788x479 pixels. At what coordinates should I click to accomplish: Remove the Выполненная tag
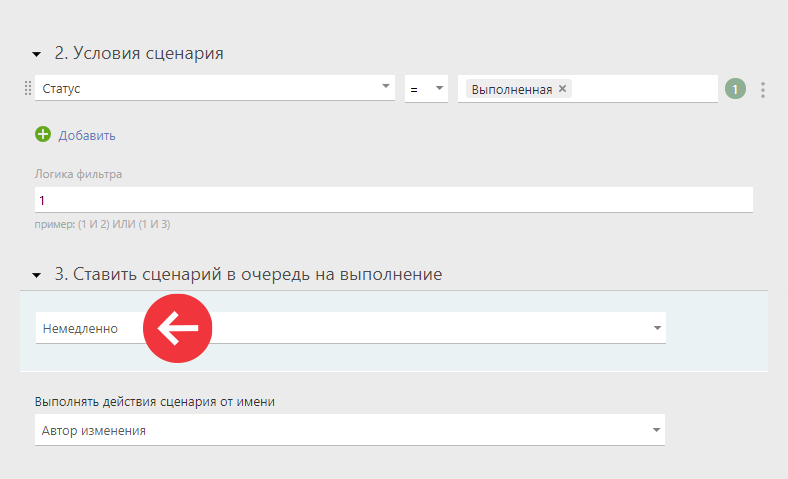tap(562, 88)
